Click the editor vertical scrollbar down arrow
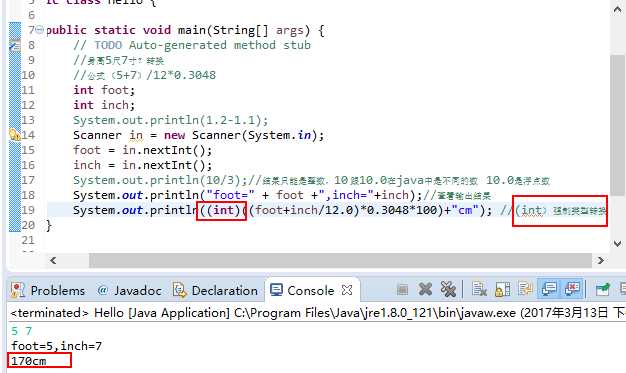626x373 pixels. [x=617, y=244]
